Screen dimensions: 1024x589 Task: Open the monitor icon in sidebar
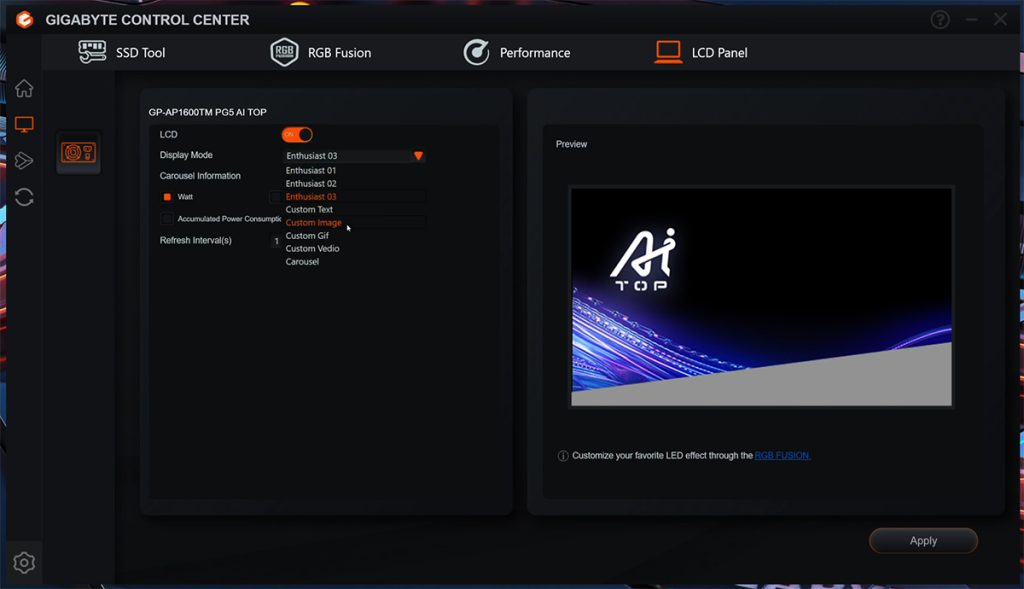click(24, 124)
